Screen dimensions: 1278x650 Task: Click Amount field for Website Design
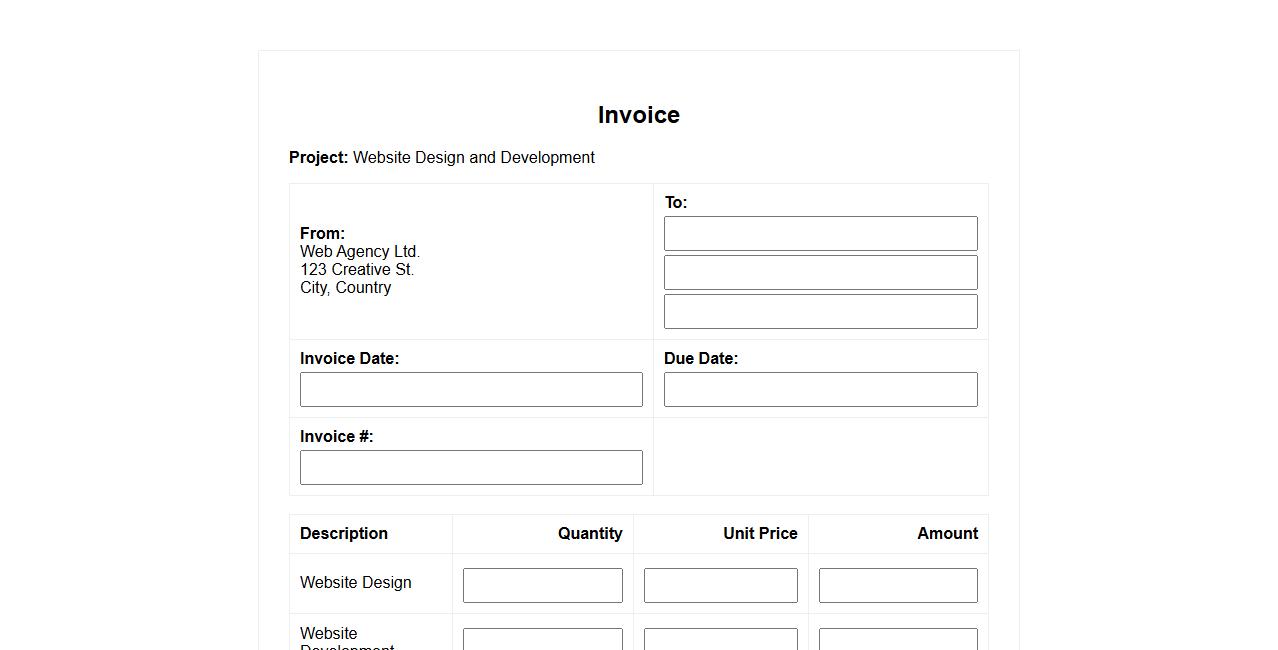[897, 585]
